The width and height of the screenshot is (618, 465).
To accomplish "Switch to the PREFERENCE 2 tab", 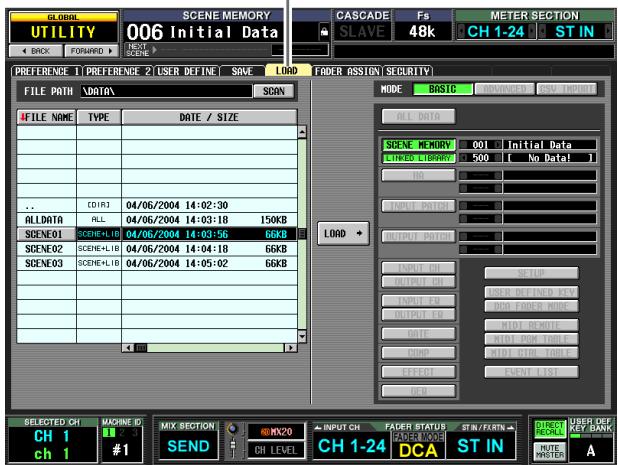I will click(x=118, y=71).
